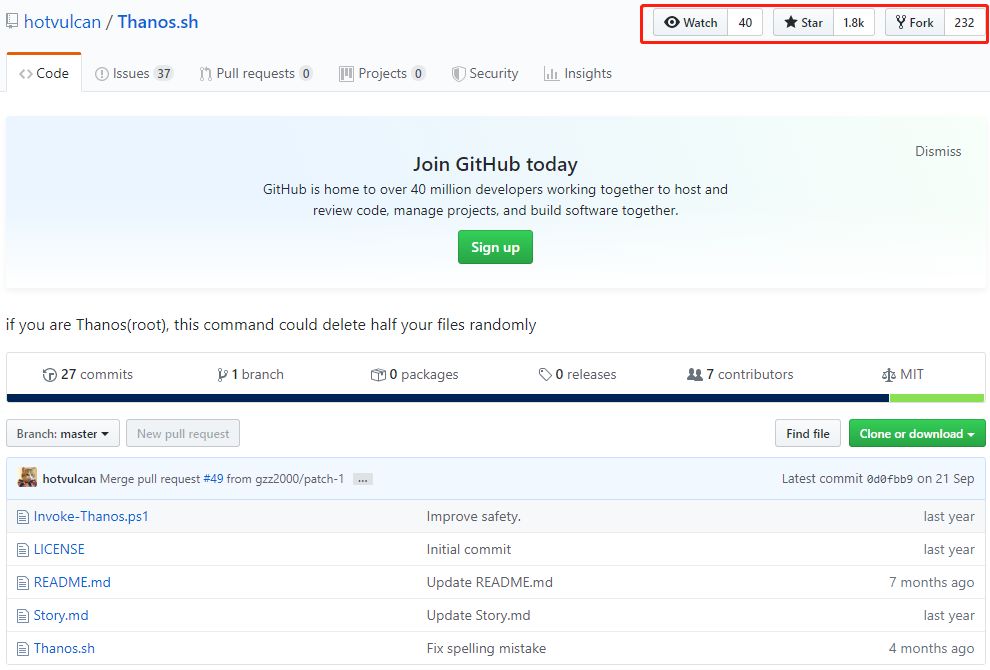
Task: Click the people icon beside 7 contributors
Action: click(x=695, y=374)
